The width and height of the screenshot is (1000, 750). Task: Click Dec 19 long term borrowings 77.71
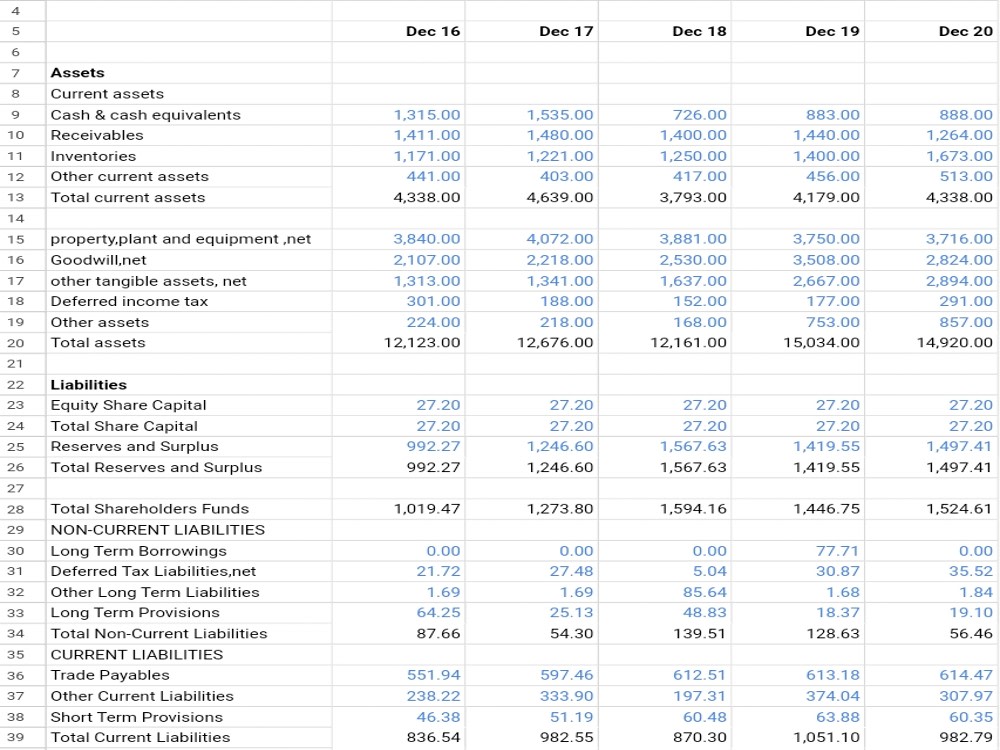[838, 551]
